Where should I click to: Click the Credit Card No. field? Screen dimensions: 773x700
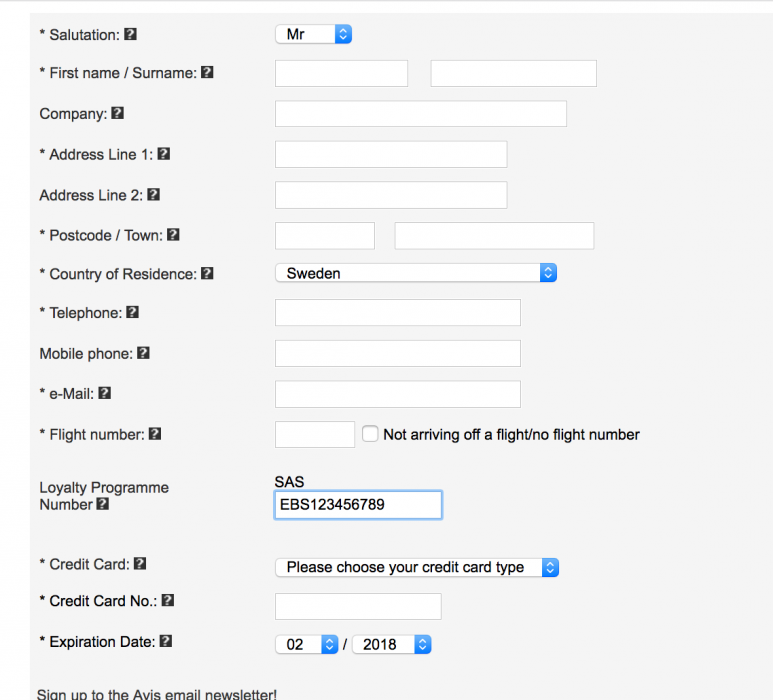pos(358,606)
